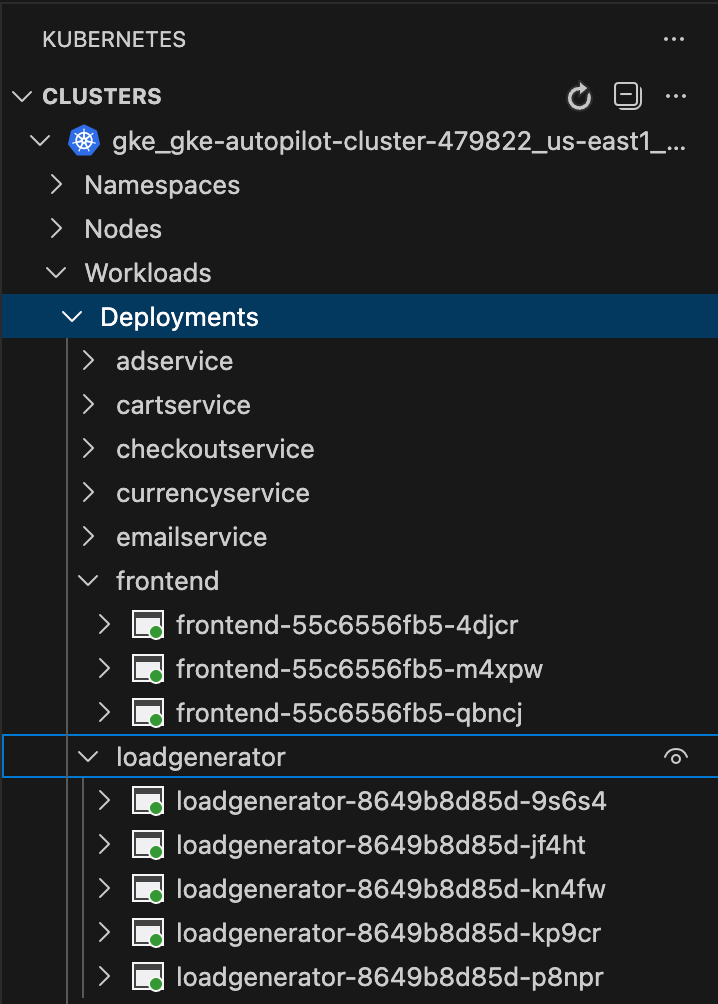Image resolution: width=718 pixels, height=1004 pixels.
Task: Click the pod status icon for frontend-55c6556fb5-4djcr
Action: coord(148,626)
